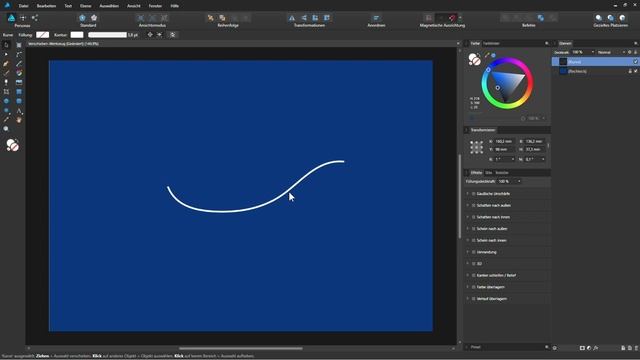This screenshot has height=360, width=640.
Task: Enable Schatten nach außen effect checkbox
Action: 473,205
